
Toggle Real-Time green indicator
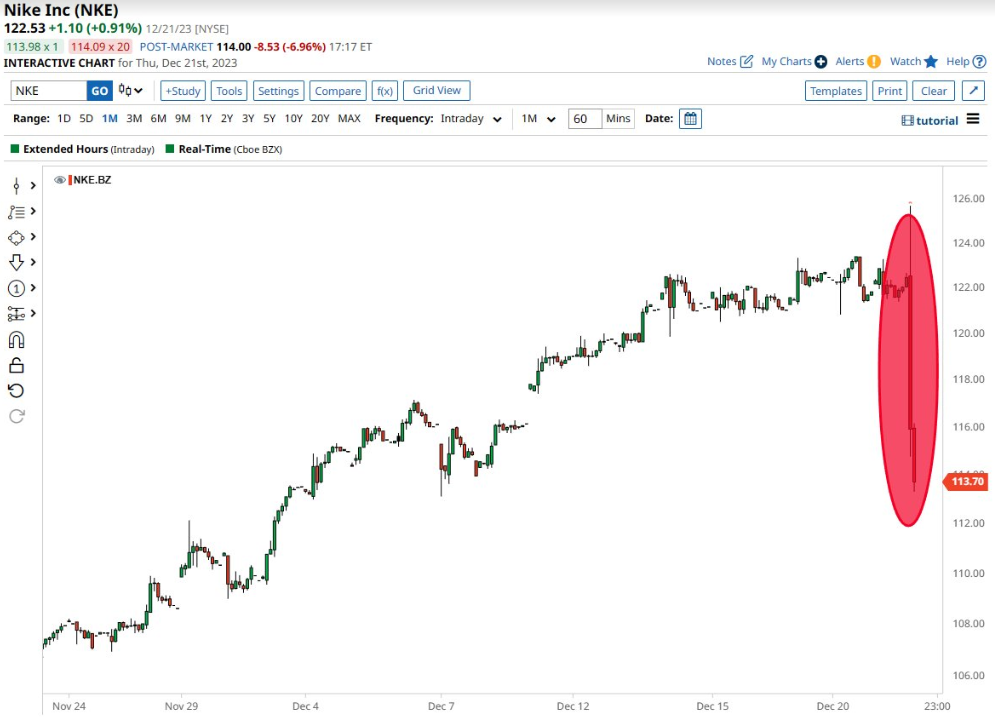[170, 149]
